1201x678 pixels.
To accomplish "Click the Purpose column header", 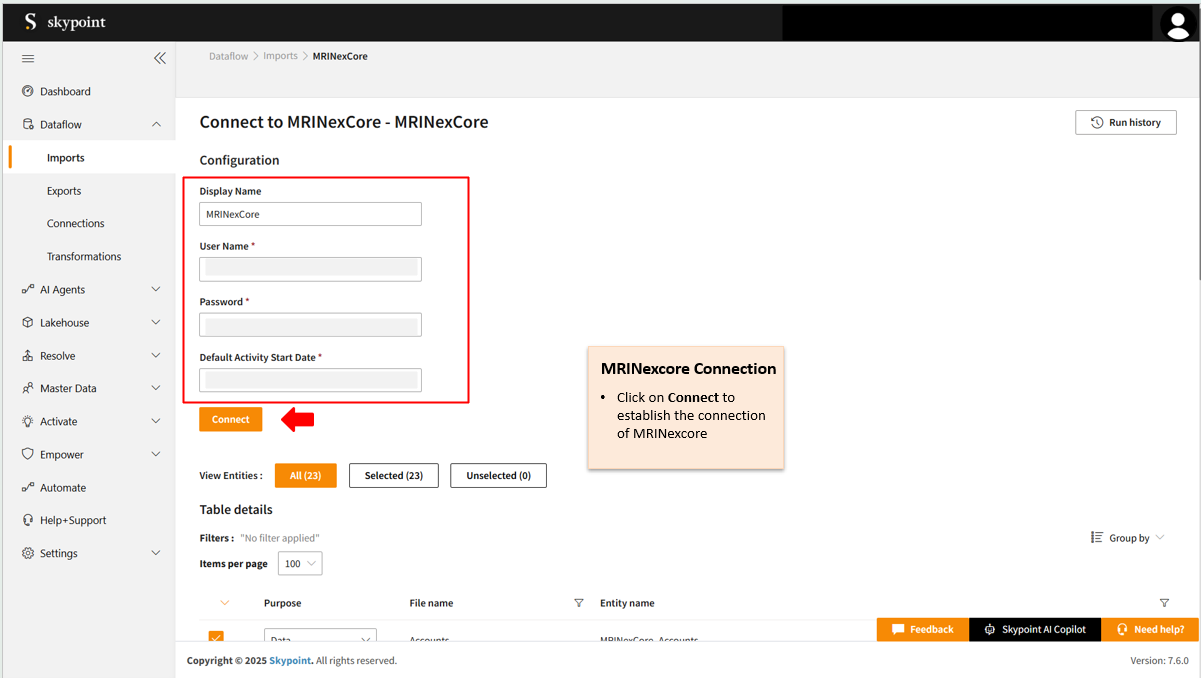I will tap(283, 603).
